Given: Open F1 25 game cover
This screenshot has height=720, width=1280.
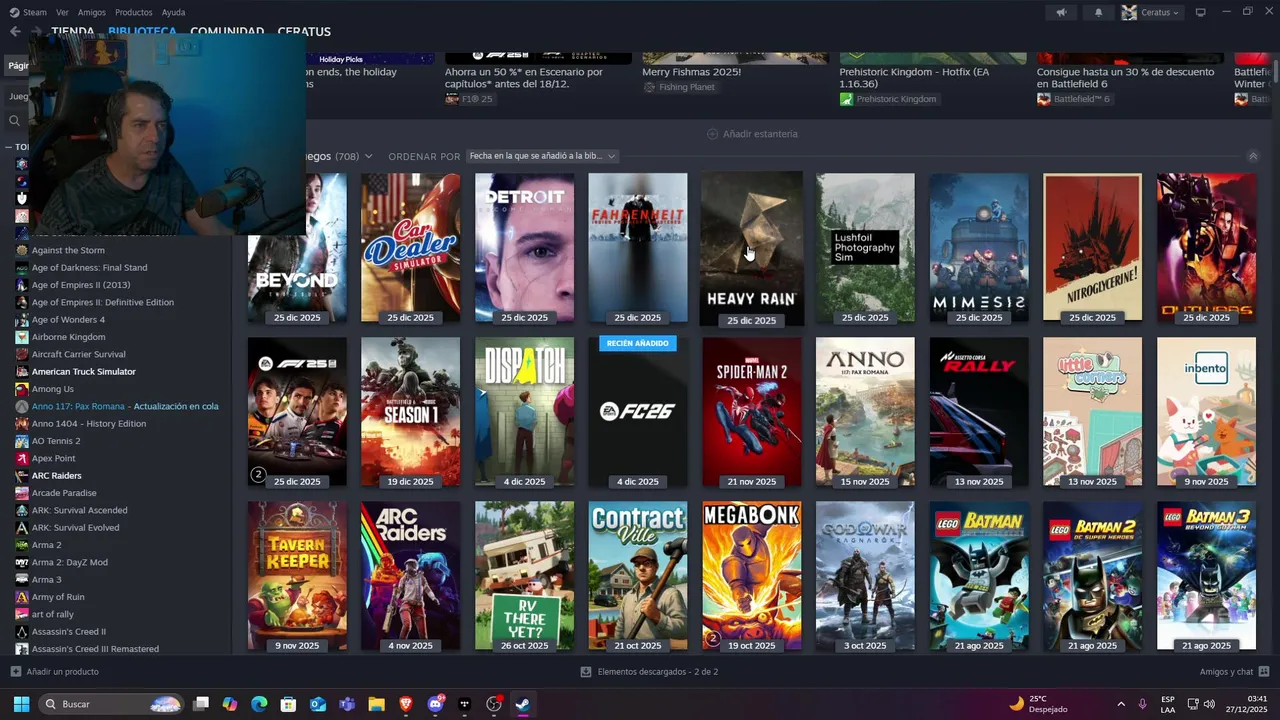Looking at the screenshot, I should (297, 412).
